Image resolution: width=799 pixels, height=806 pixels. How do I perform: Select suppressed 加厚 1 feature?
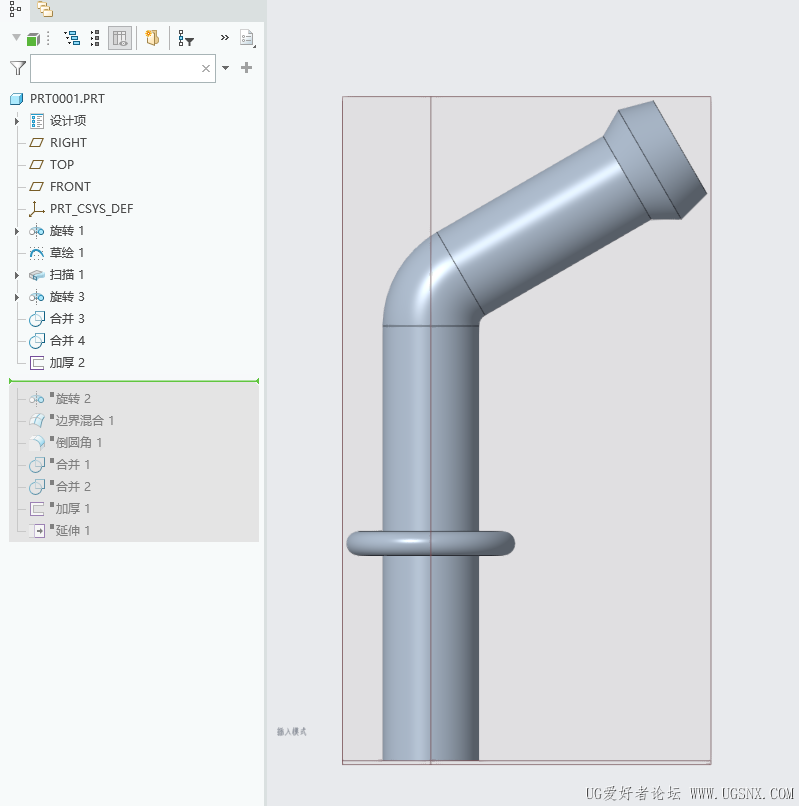(x=73, y=509)
